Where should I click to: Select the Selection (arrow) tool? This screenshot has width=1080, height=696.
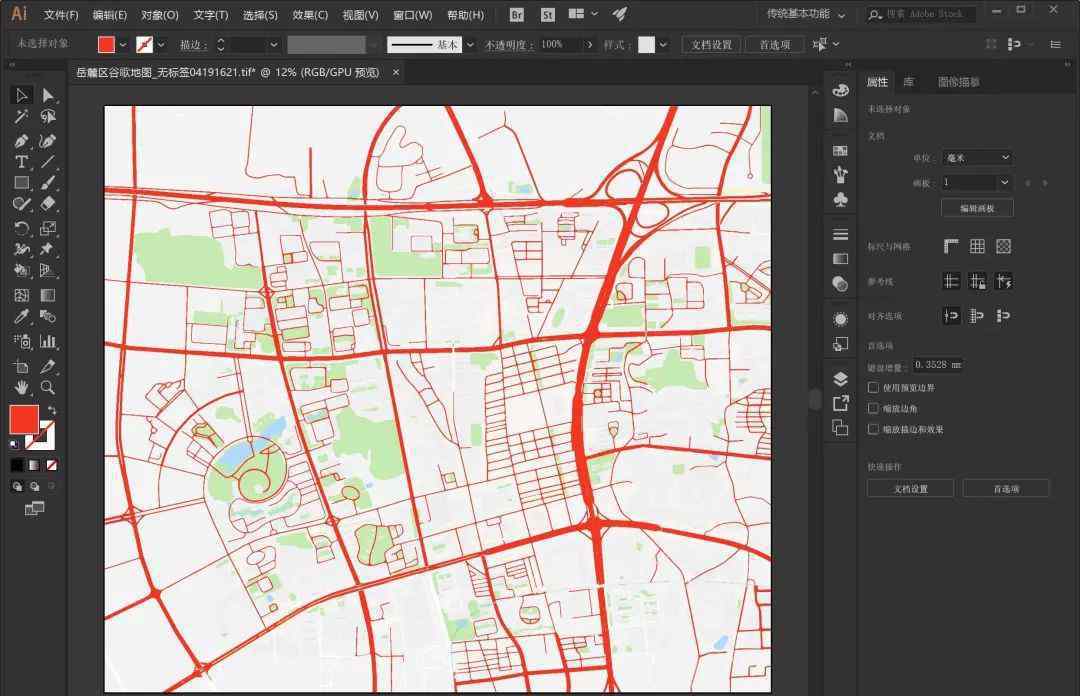(x=21, y=95)
